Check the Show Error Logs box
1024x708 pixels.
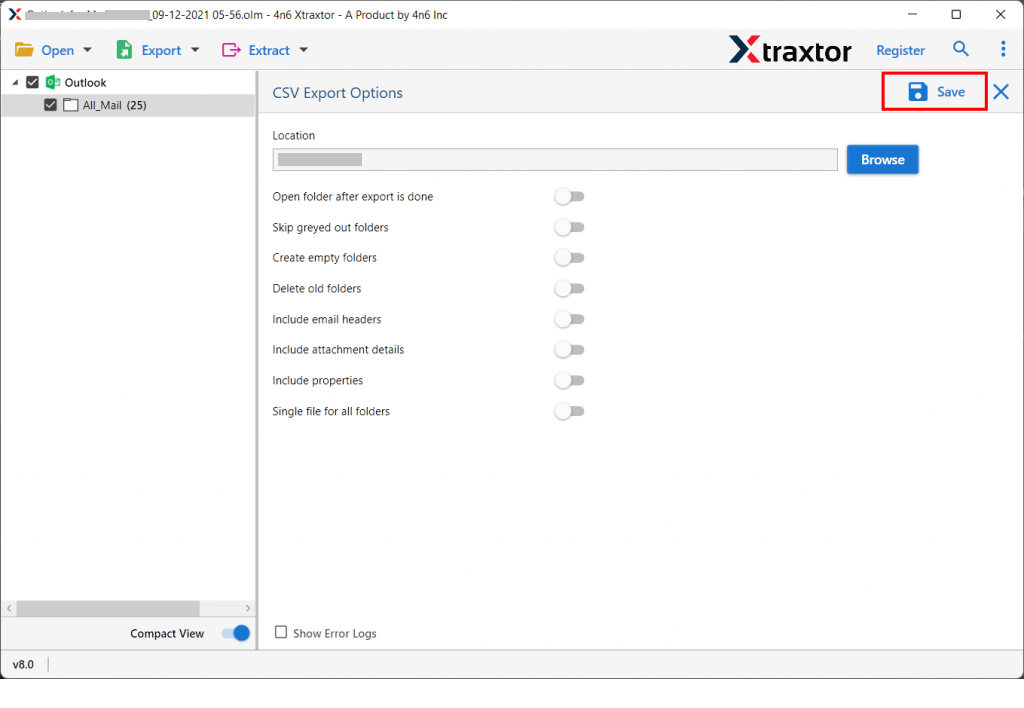pyautogui.click(x=281, y=633)
